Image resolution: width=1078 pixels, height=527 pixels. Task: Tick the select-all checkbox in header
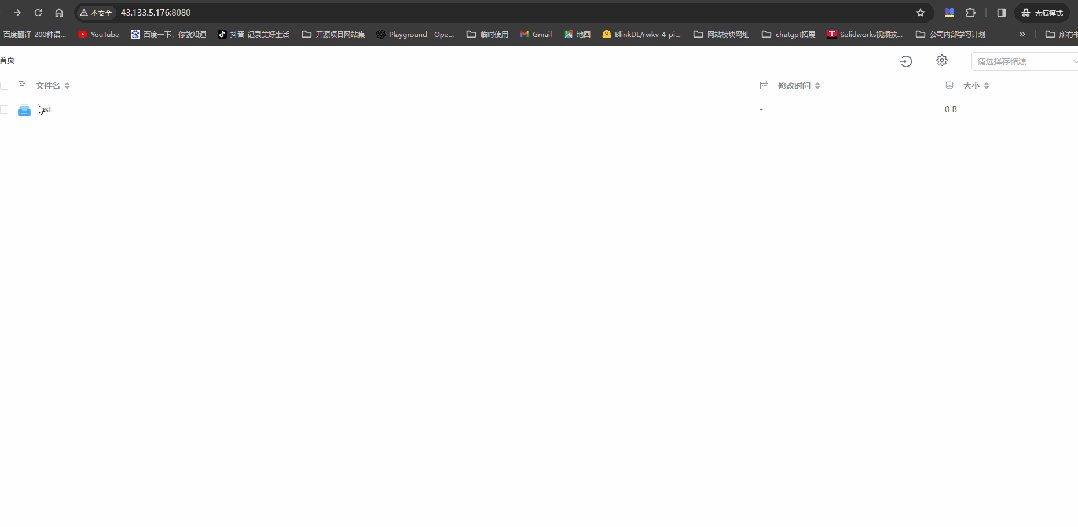[4, 86]
